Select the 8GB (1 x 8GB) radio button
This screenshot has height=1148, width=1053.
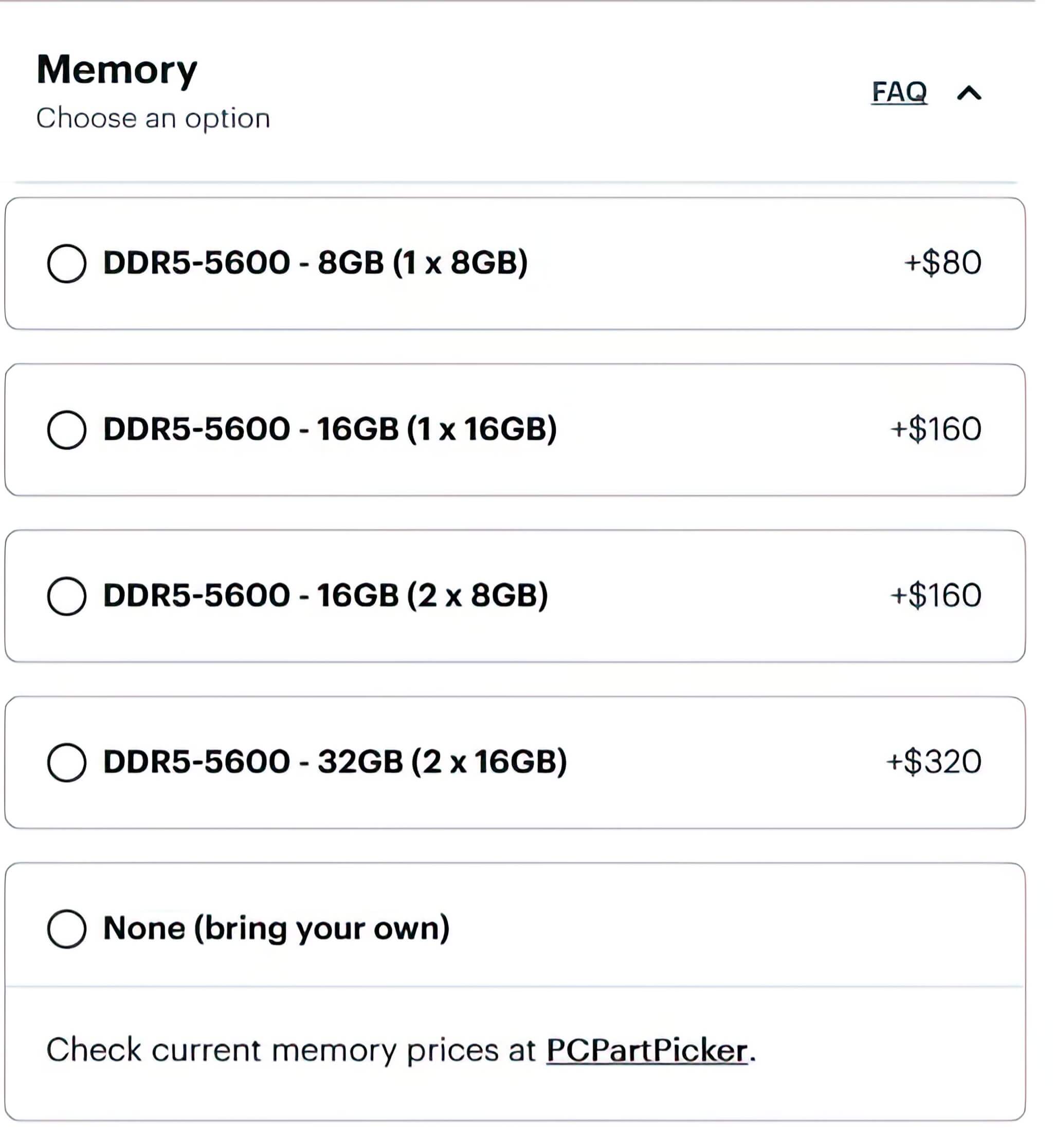pos(67,264)
